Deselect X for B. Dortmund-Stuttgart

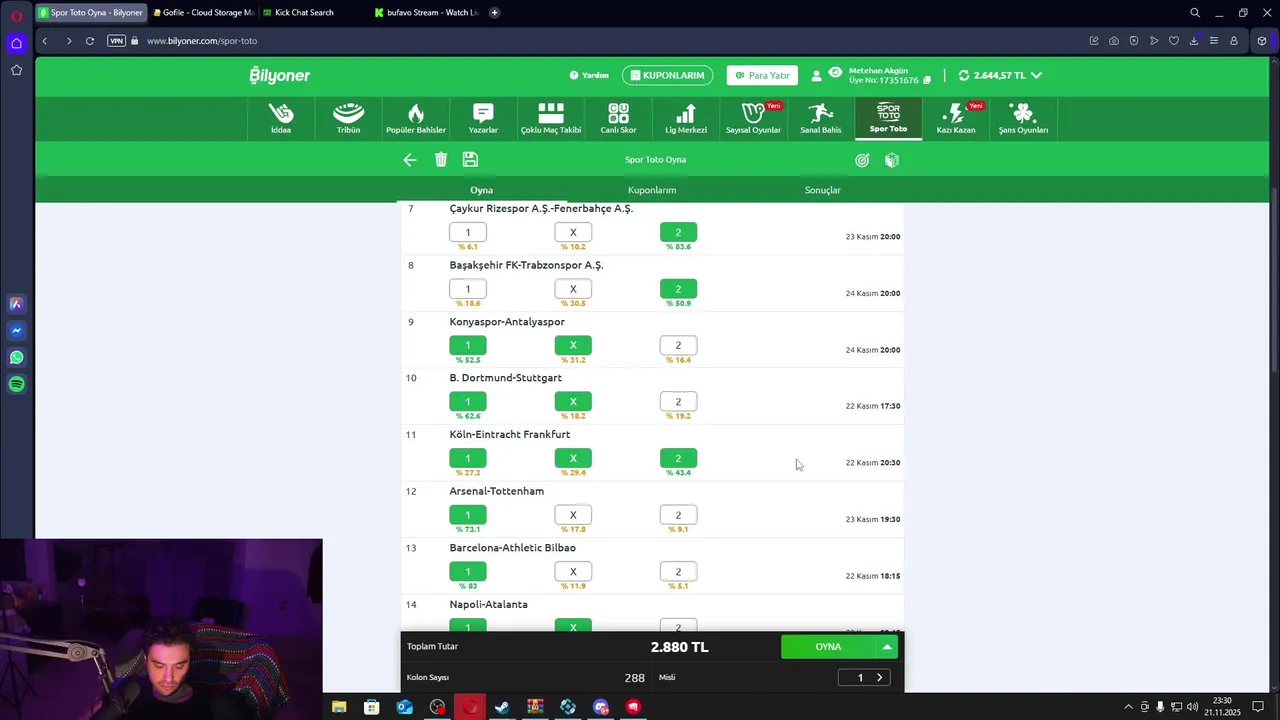coord(573,402)
